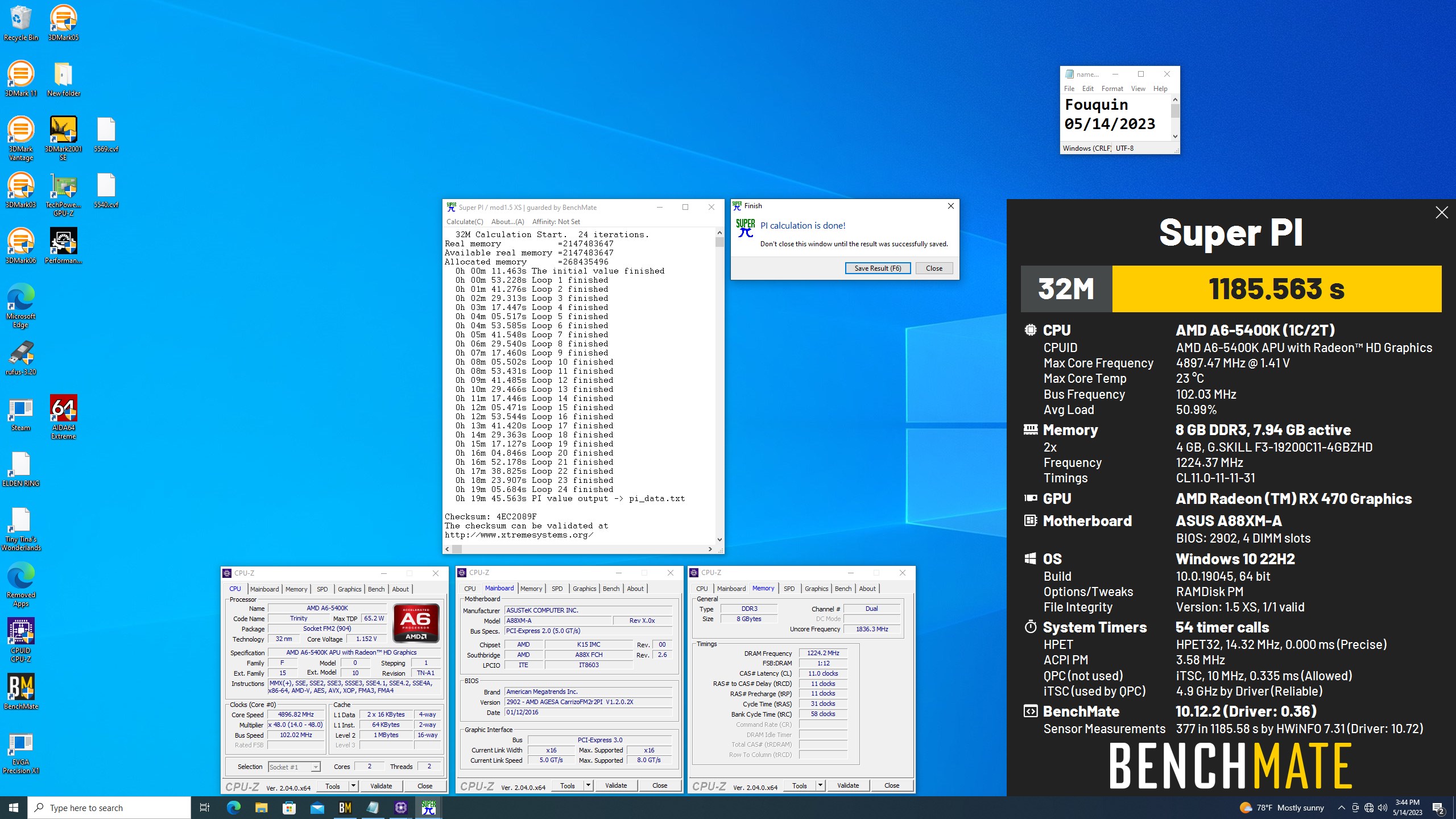This screenshot has height=819, width=1456.
Task: Select the TechPowerUp GPU-Z icon
Action: click(63, 195)
